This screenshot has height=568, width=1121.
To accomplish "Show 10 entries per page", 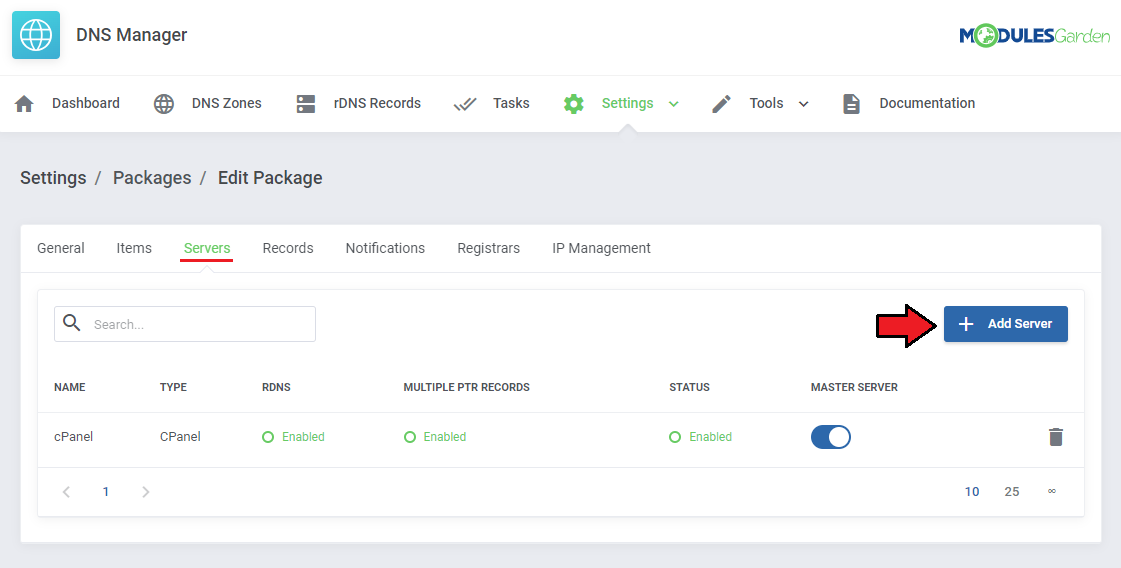I will (x=972, y=491).
